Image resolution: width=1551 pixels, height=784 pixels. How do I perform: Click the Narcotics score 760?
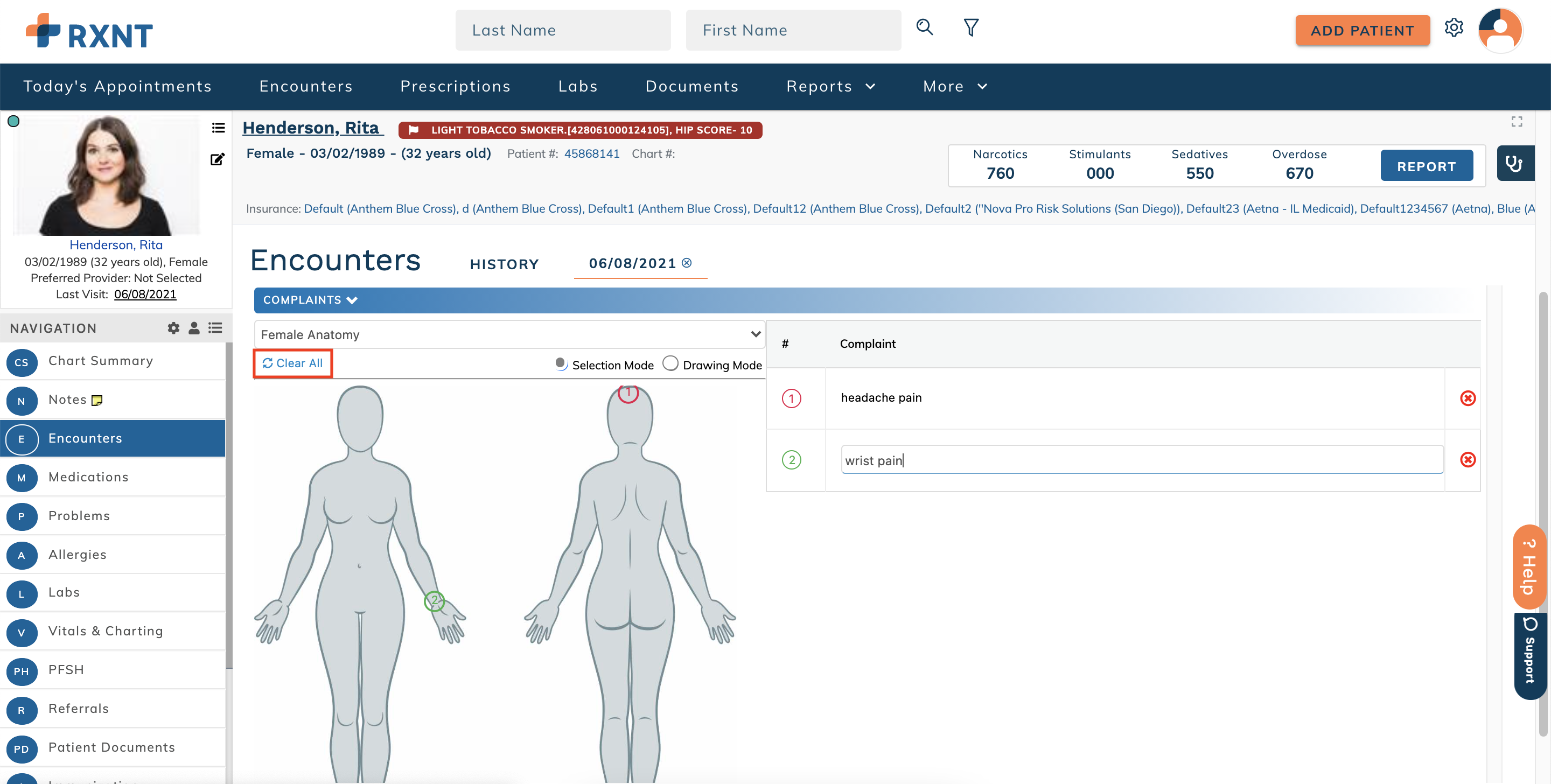pyautogui.click(x=1000, y=173)
